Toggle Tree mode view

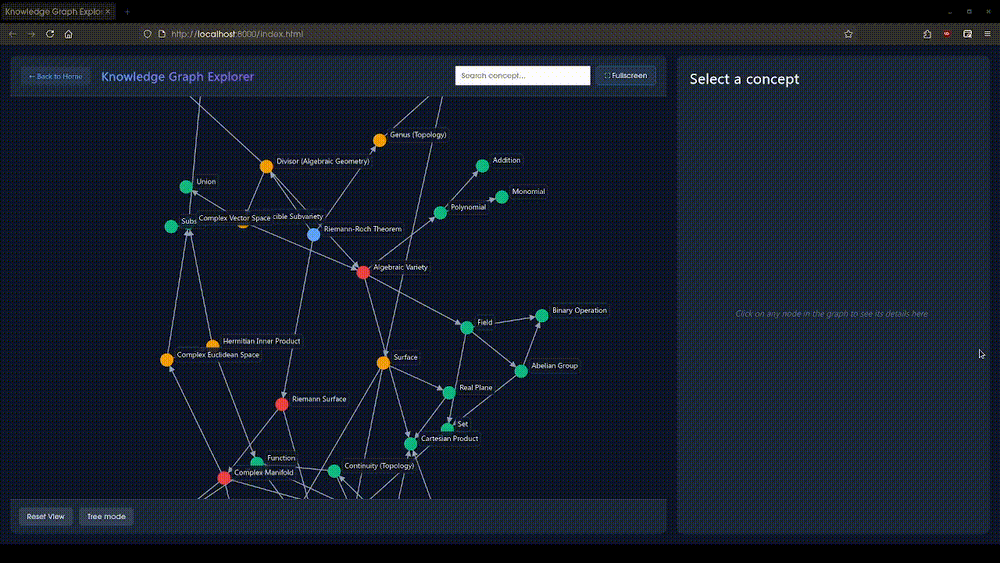[106, 517]
